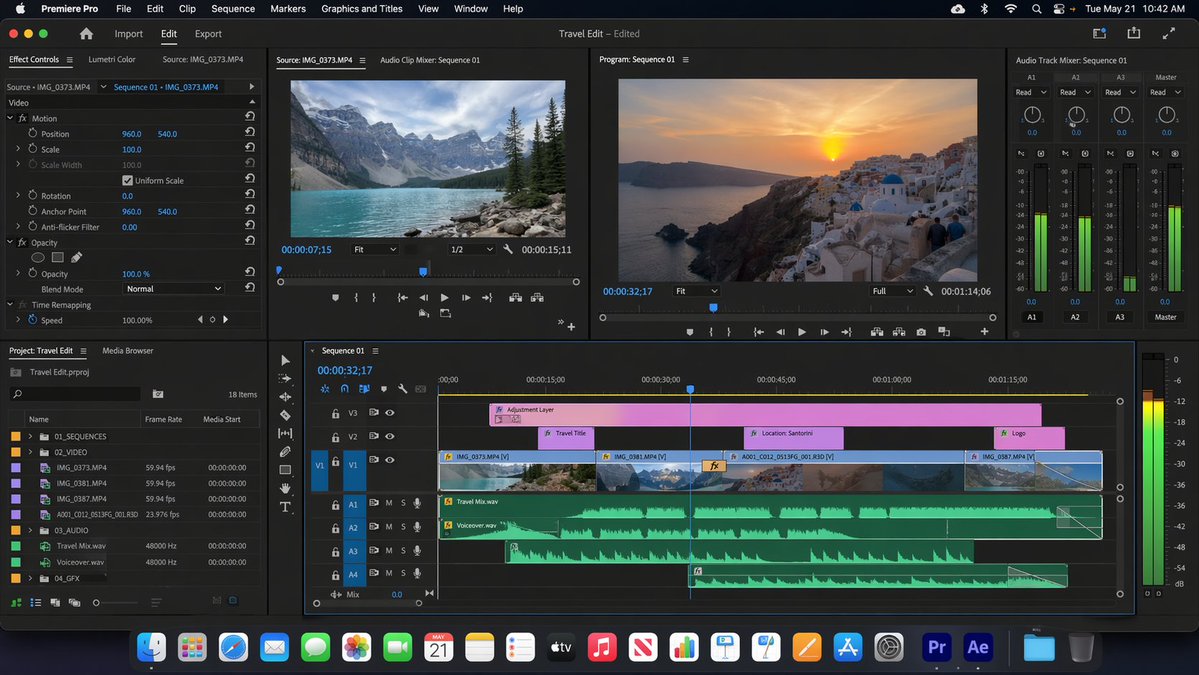Hide the V2 track with its eye toggle
This screenshot has height=675, width=1199.
click(389, 436)
